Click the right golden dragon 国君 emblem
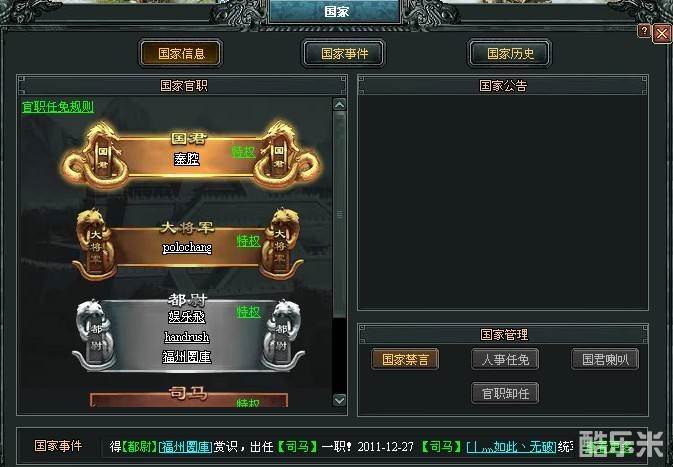The height and width of the screenshot is (467, 673). (x=286, y=156)
